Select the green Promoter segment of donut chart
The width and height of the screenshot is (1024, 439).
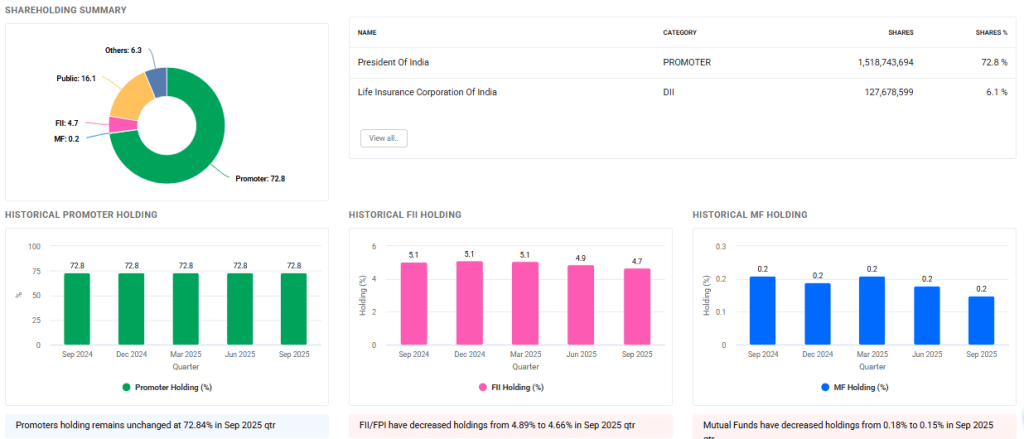190,160
